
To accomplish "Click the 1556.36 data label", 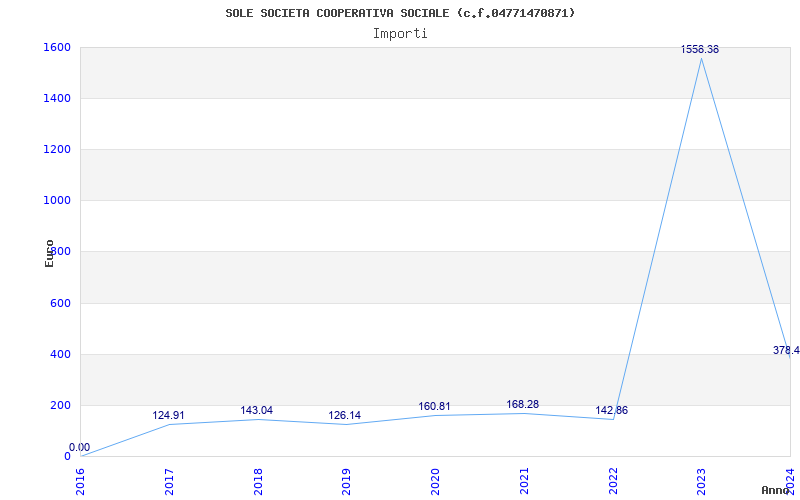I will coord(699,49).
